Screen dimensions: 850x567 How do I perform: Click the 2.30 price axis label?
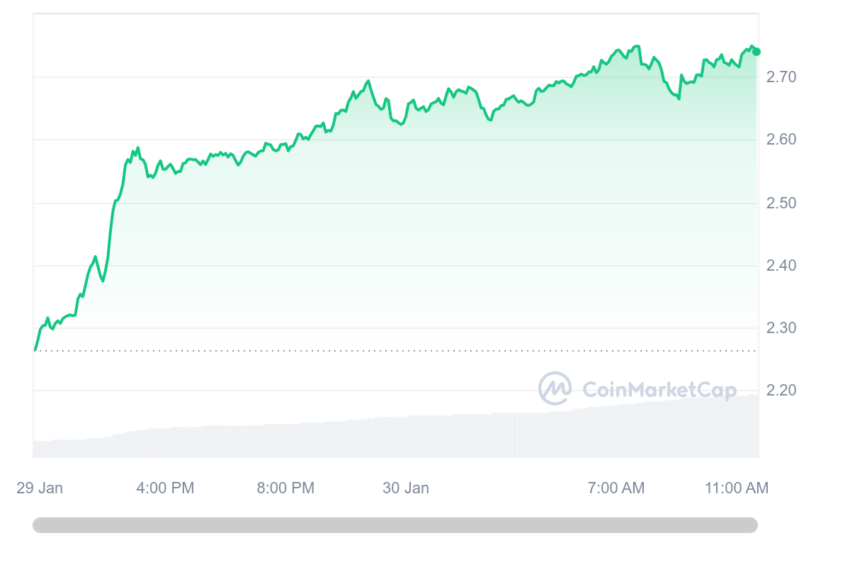(x=781, y=327)
